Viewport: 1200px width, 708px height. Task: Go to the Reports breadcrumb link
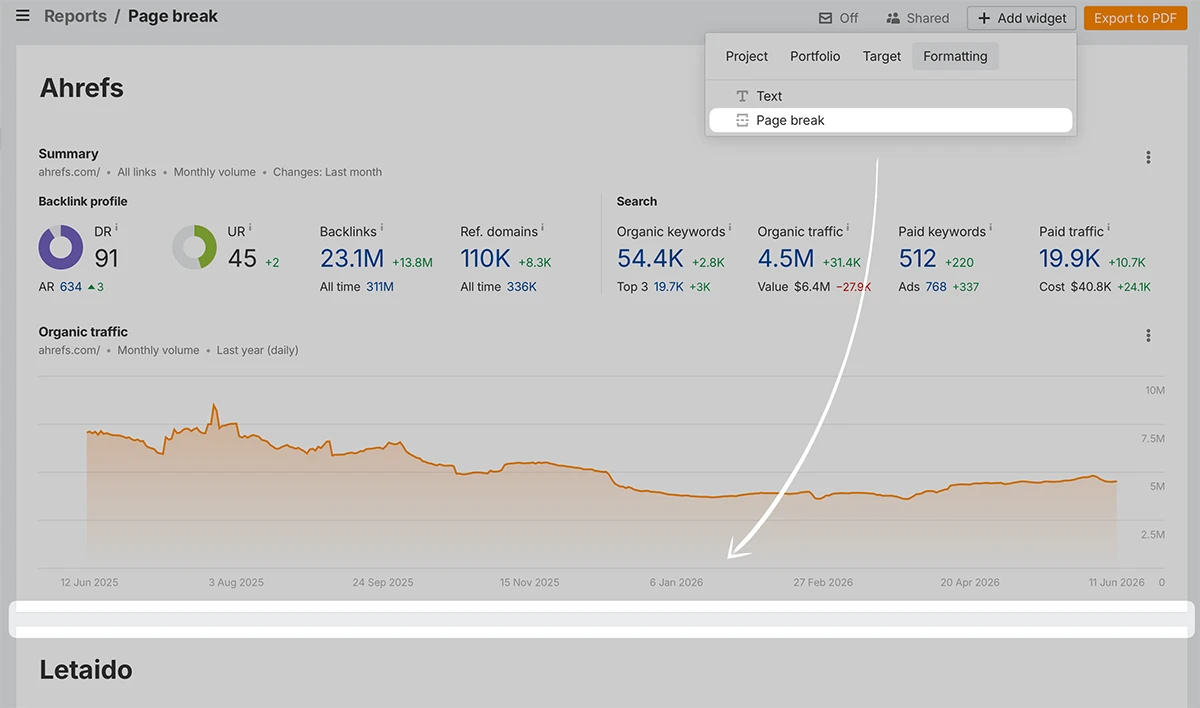(75, 16)
